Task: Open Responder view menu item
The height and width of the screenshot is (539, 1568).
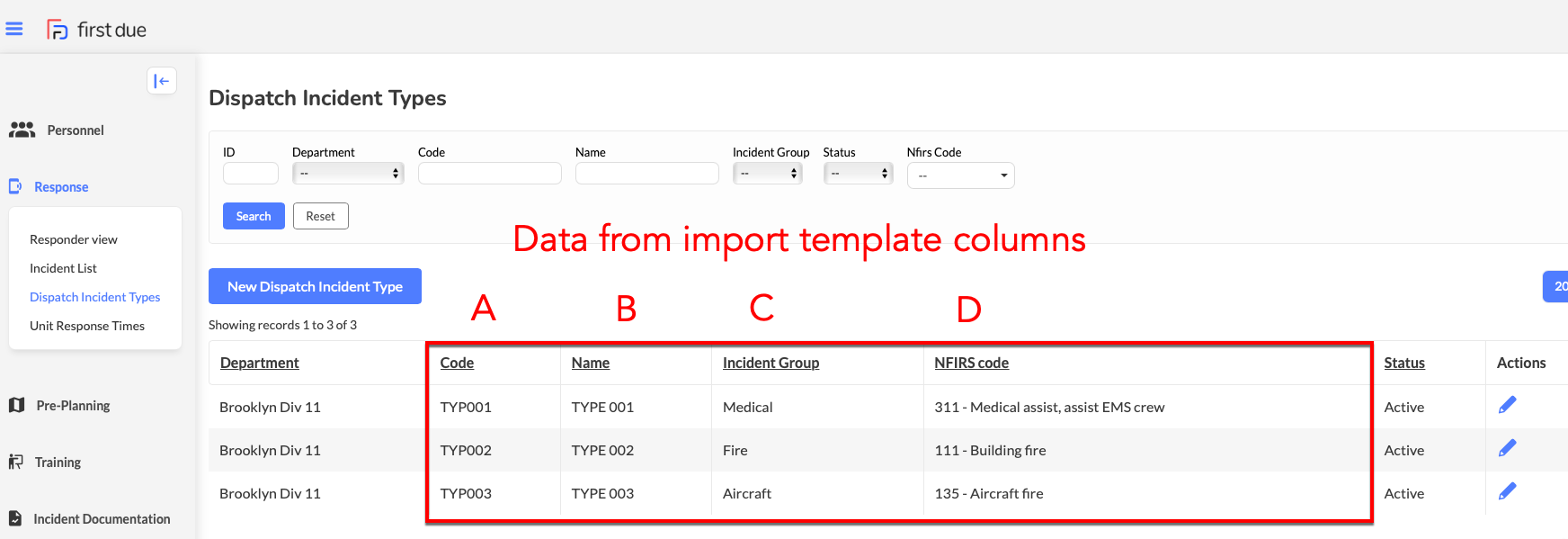Action: coord(74,239)
